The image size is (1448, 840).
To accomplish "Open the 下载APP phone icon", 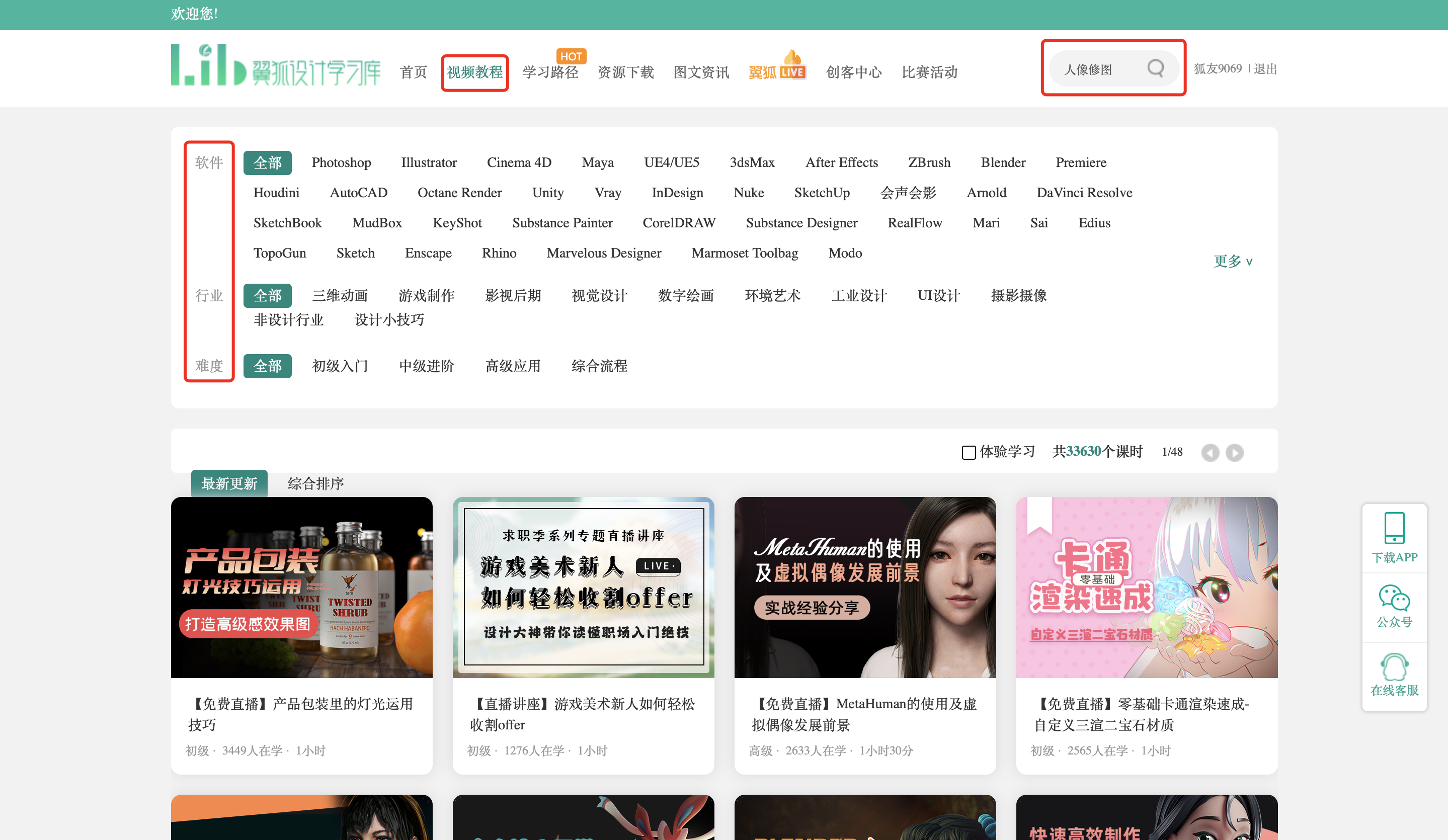I will (x=1394, y=528).
